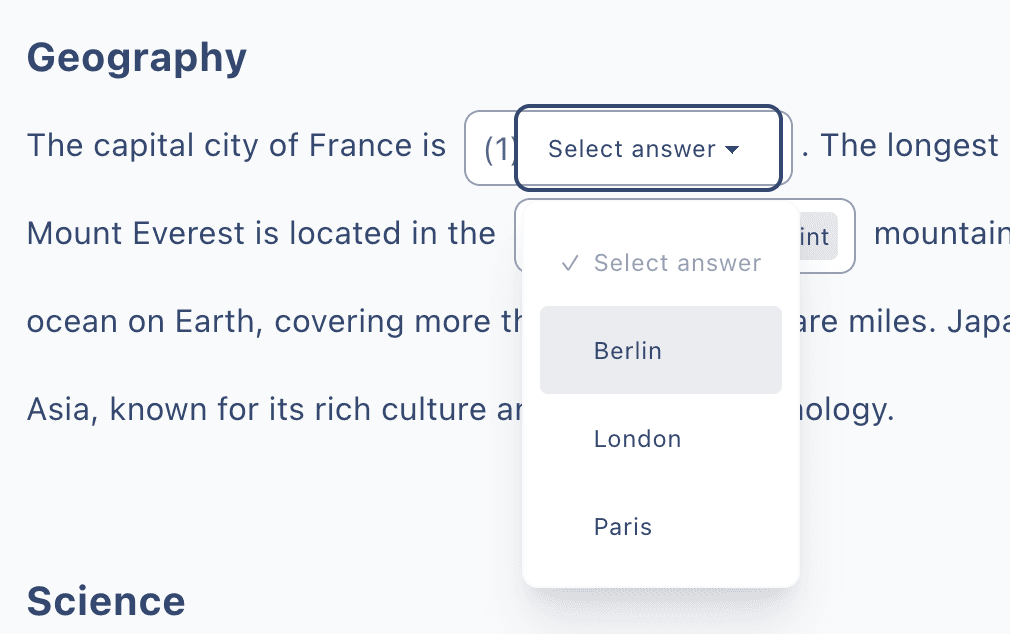Image resolution: width=1010 pixels, height=634 pixels.
Task: Click the Geography section heading
Action: click(x=136, y=57)
